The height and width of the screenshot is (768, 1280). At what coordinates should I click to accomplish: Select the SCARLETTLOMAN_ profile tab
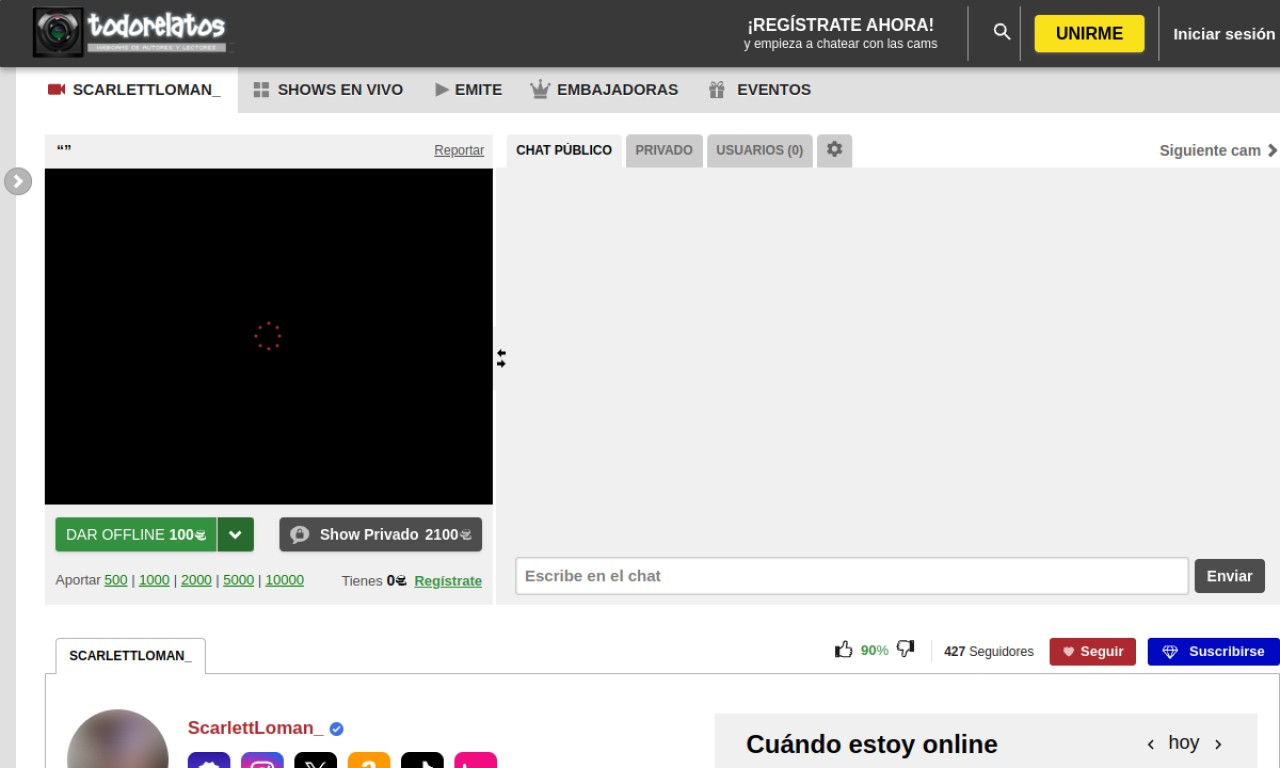tap(130, 656)
